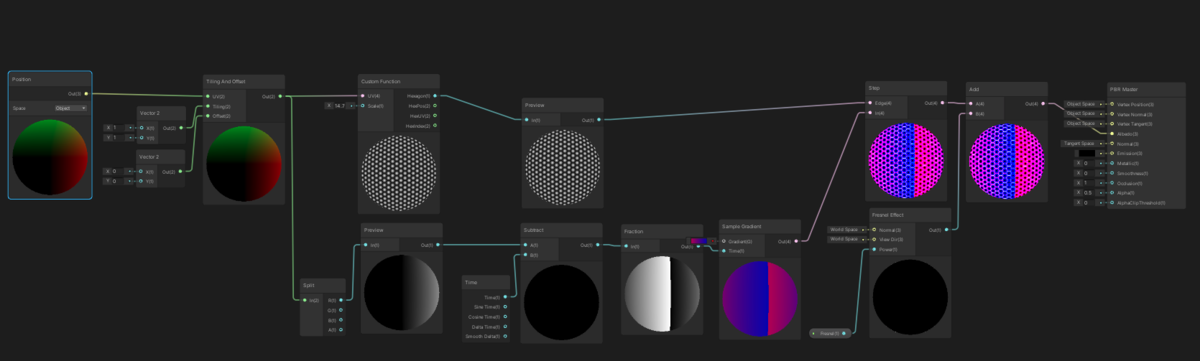1200x361 pixels.
Task: Click HexUV(2) output port on Custom Function
Action: [x=434, y=115]
